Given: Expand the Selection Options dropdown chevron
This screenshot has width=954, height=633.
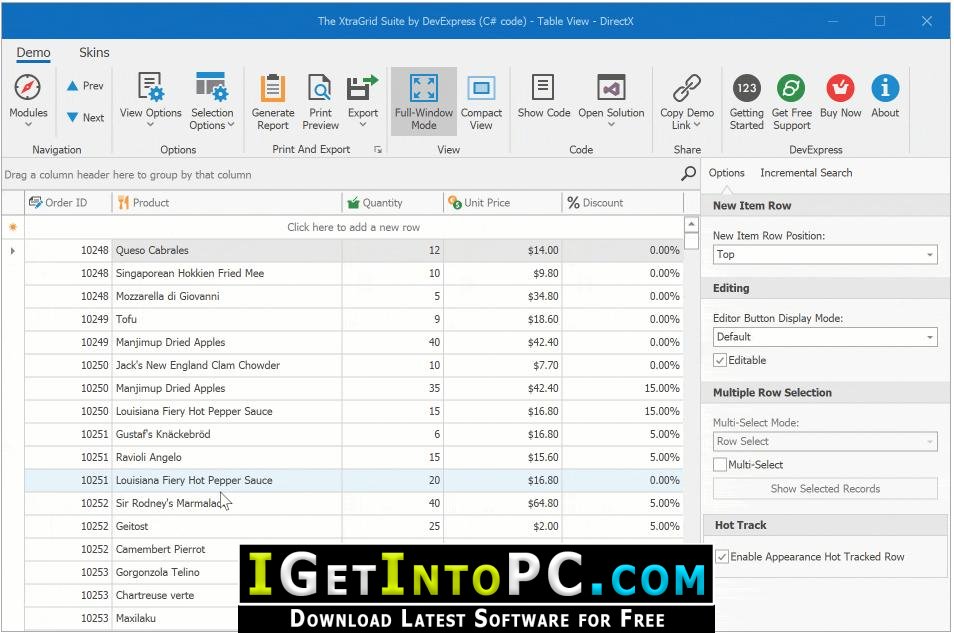Looking at the screenshot, I should coord(231,125).
